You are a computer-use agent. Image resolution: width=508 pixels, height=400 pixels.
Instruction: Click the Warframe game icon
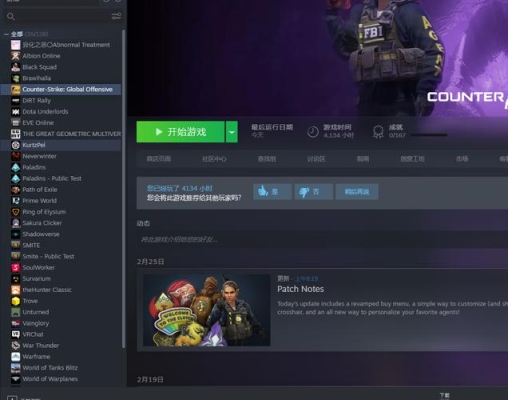tap(16, 357)
